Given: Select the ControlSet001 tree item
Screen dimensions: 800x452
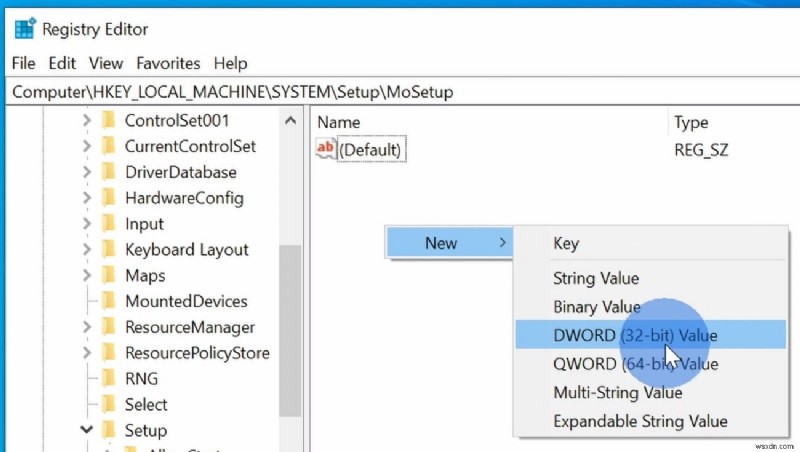Looking at the screenshot, I should (177, 120).
